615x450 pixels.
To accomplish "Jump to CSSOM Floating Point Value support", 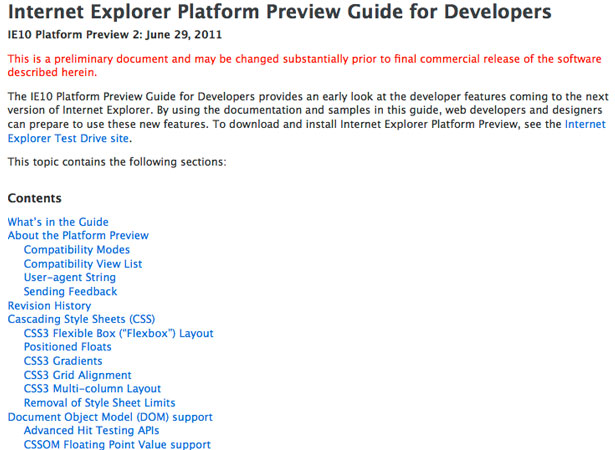I will point(117,445).
